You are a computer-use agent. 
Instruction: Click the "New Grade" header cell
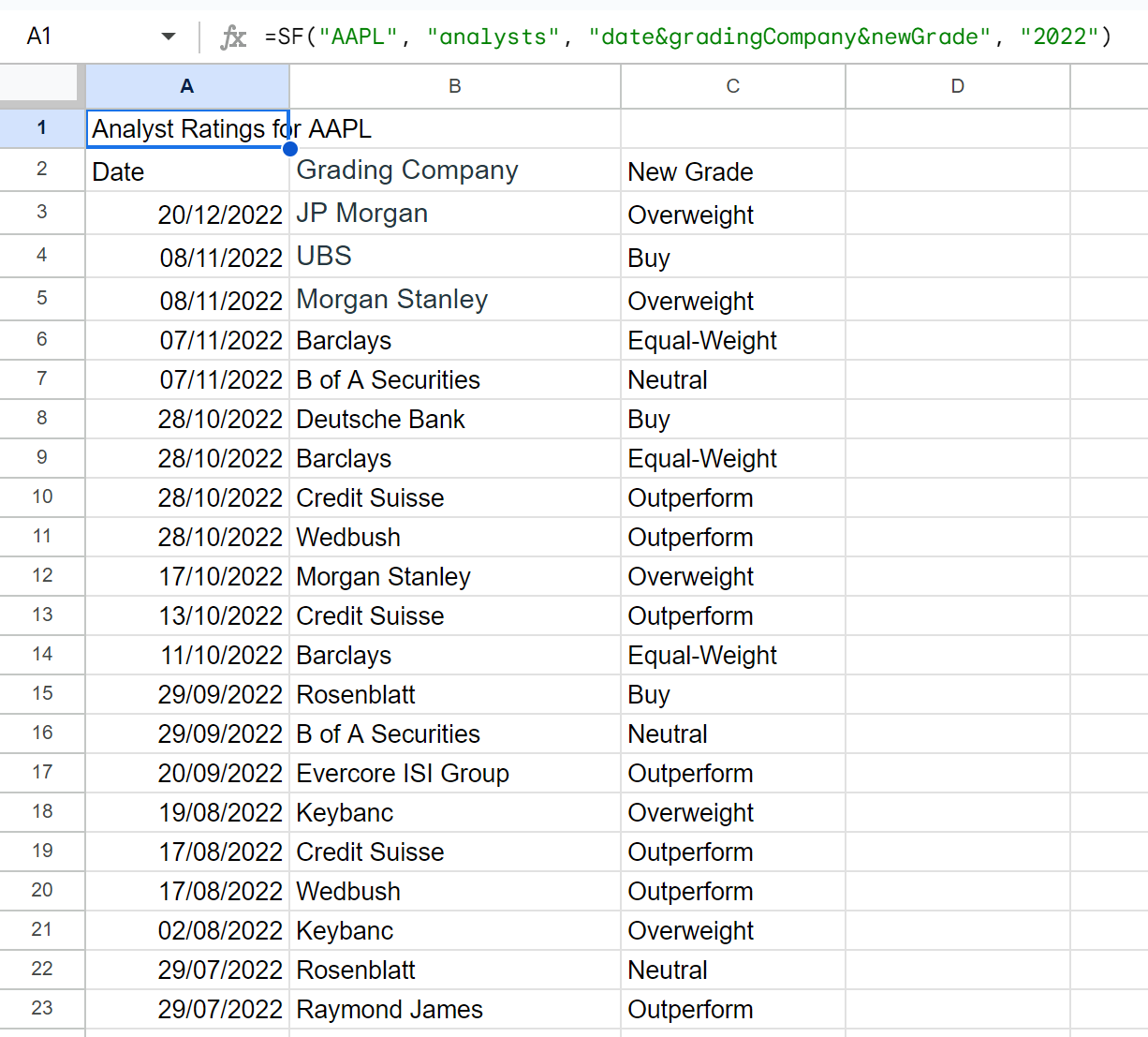tap(733, 170)
